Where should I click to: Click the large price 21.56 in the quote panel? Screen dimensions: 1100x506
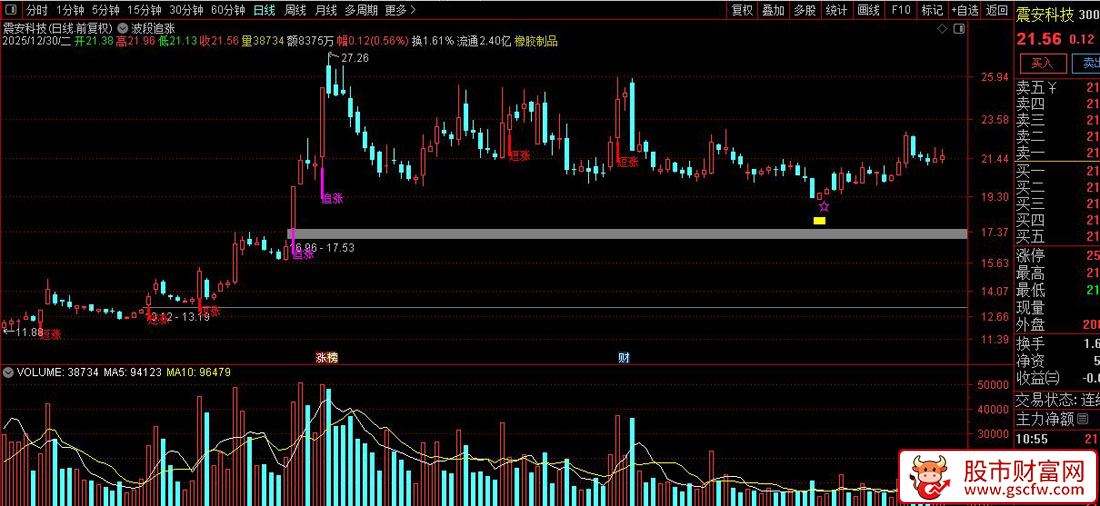(1038, 41)
